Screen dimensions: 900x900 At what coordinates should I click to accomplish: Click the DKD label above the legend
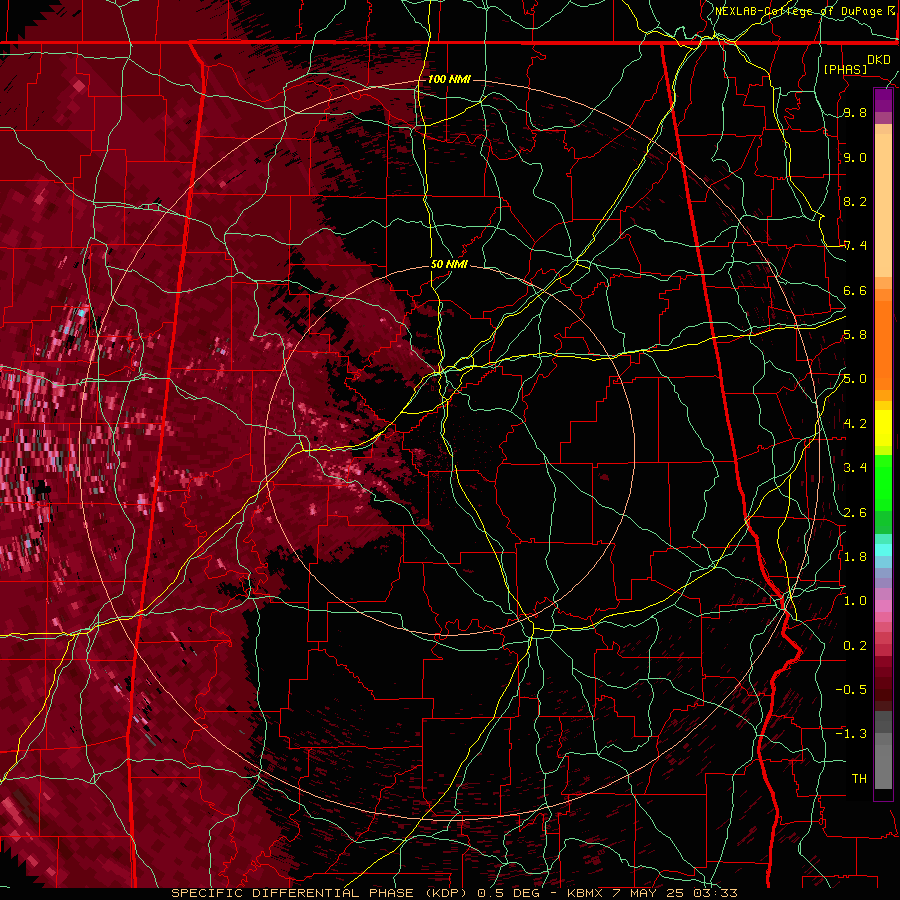tap(879, 60)
